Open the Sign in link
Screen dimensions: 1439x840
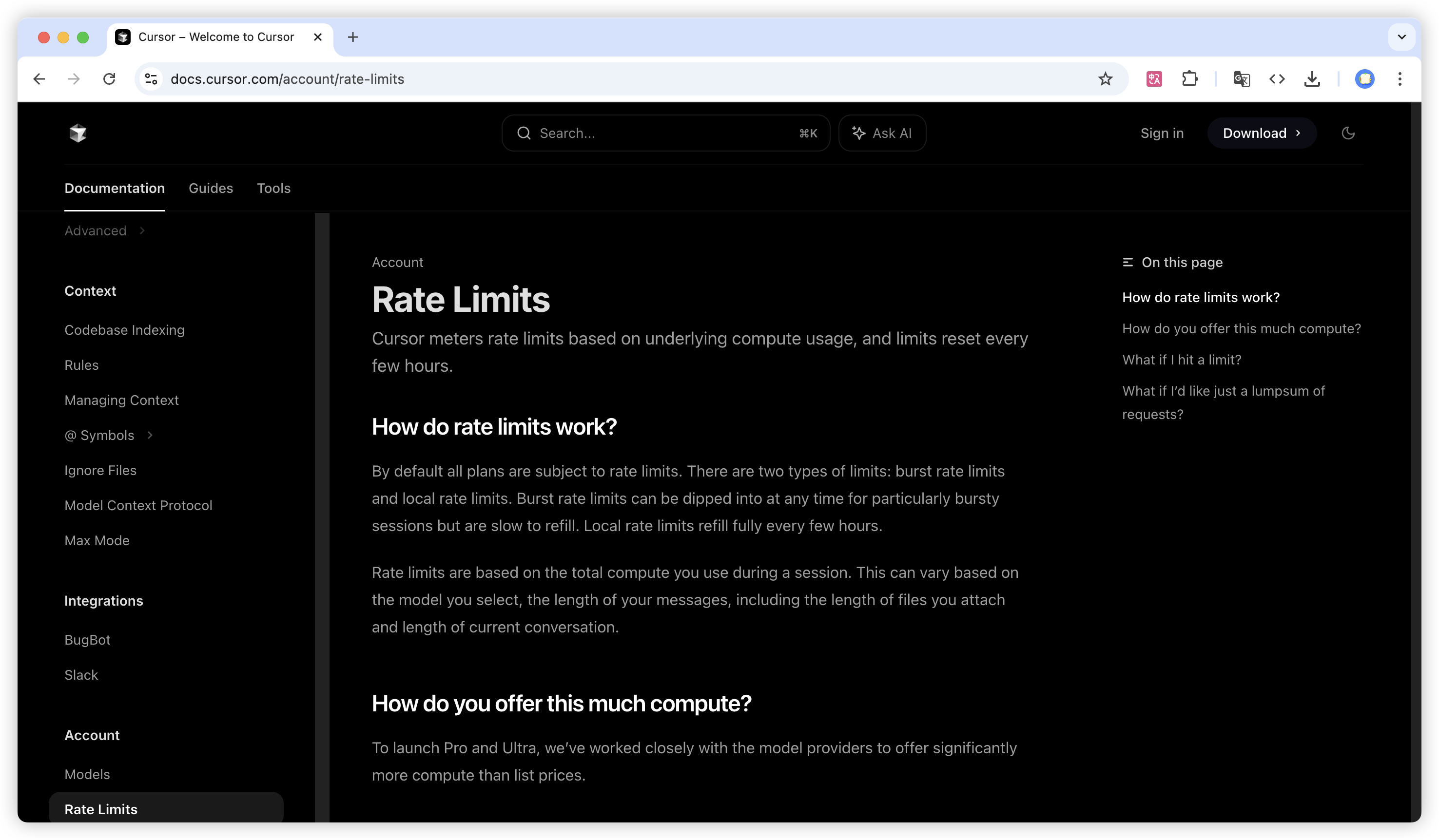click(x=1162, y=133)
